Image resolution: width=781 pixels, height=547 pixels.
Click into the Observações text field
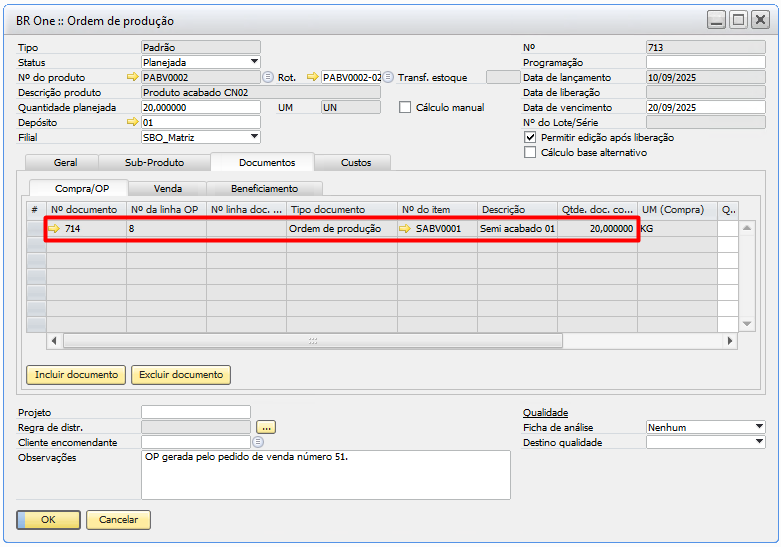325,474
